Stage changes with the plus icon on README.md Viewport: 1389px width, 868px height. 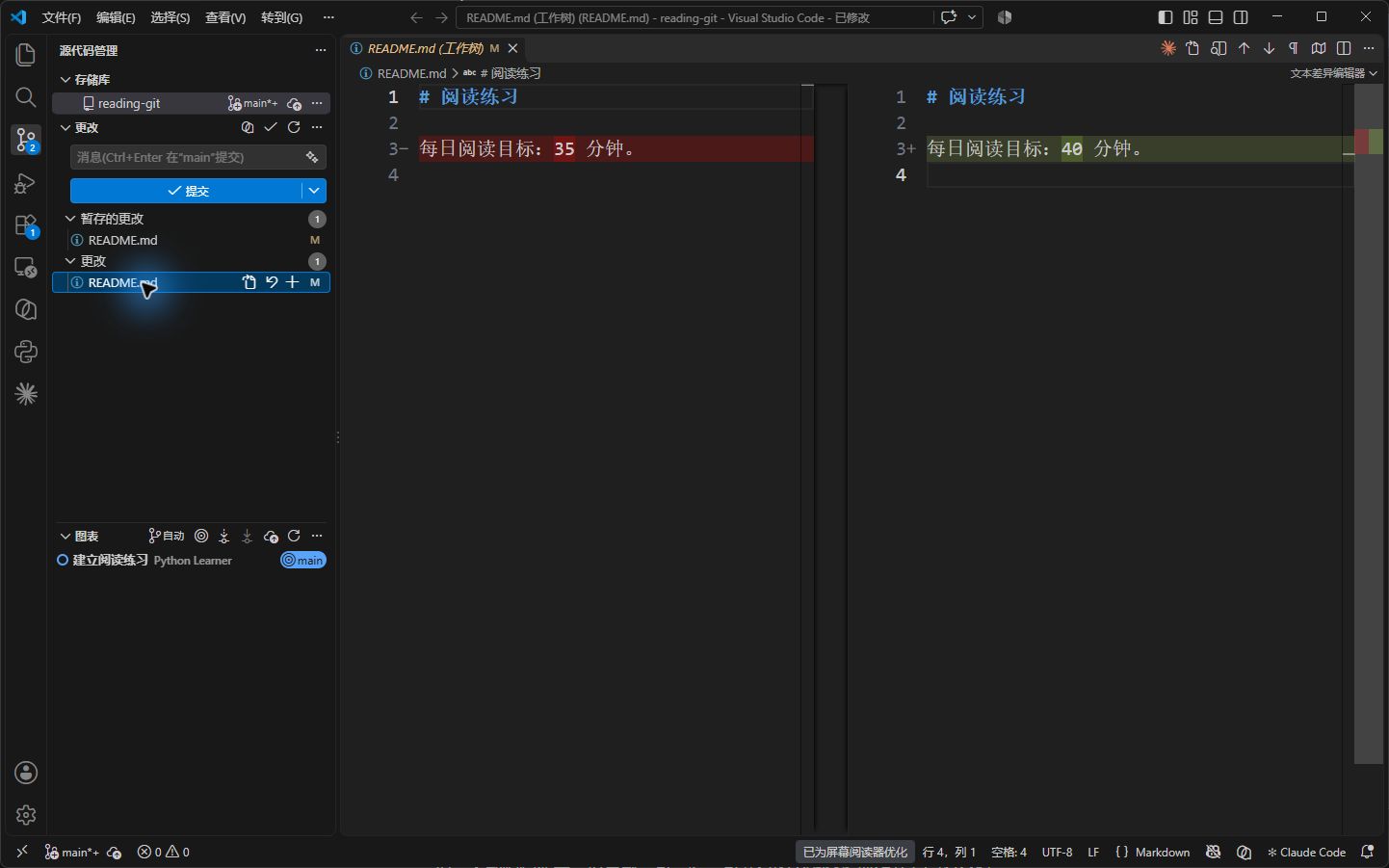click(293, 282)
